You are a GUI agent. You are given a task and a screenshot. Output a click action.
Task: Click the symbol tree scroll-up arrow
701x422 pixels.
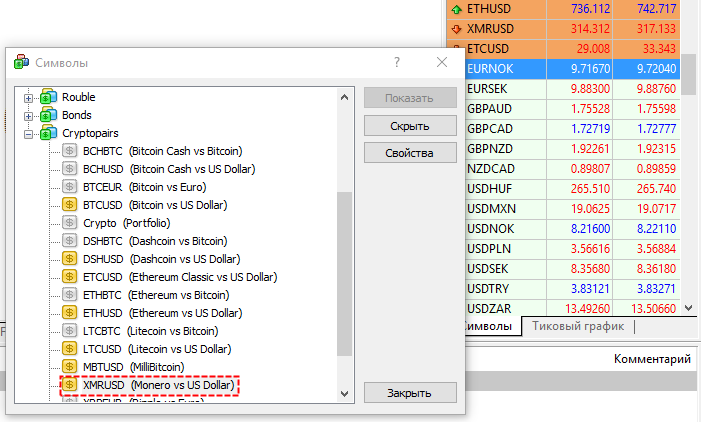pyautogui.click(x=344, y=97)
